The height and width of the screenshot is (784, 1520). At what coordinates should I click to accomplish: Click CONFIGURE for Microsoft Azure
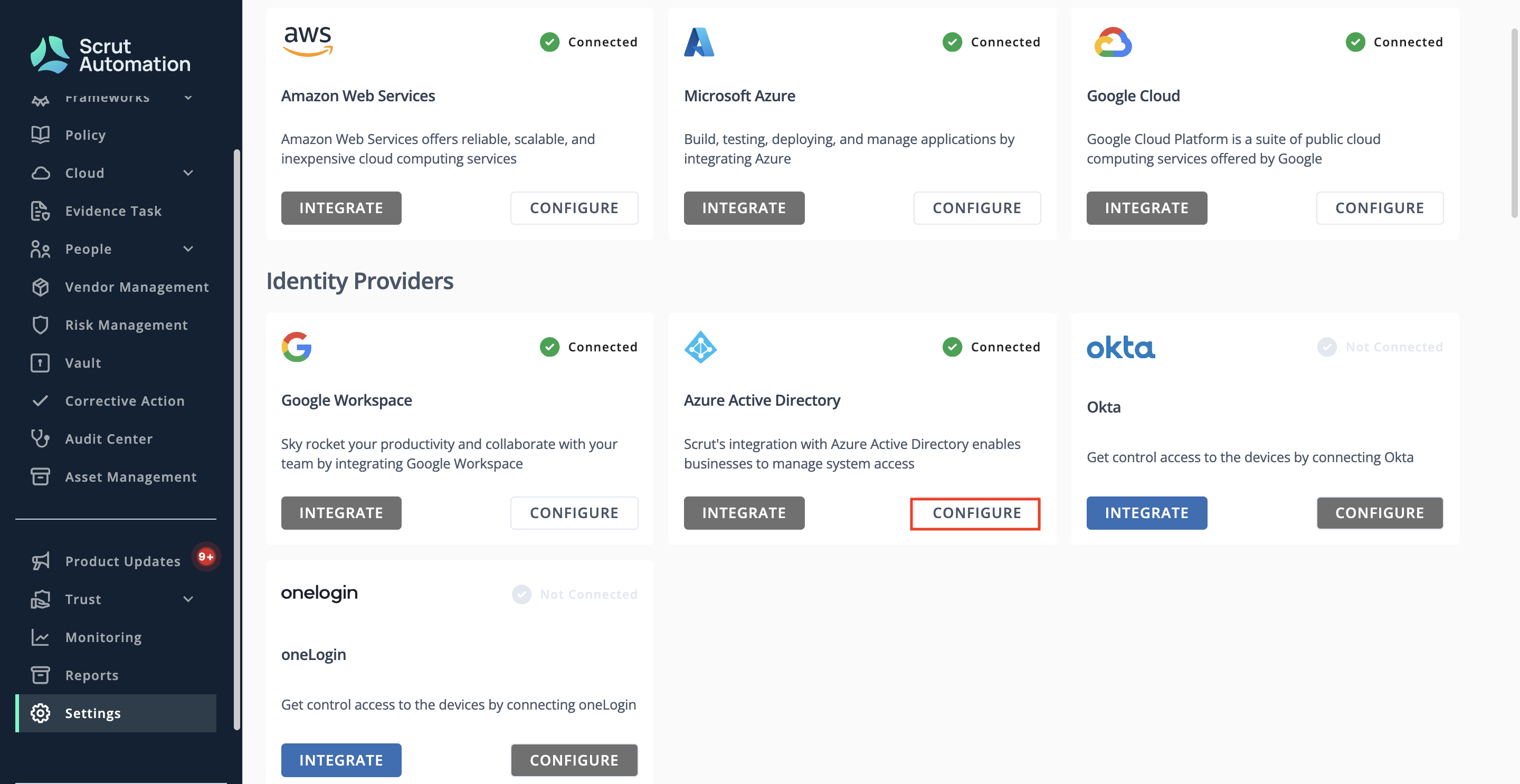(977, 208)
